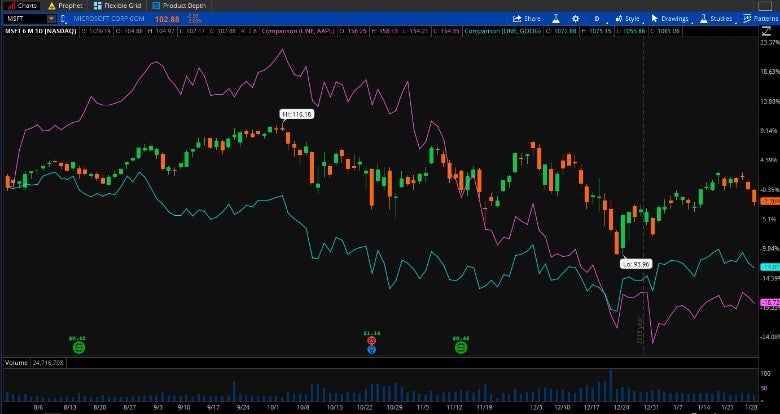The image size is (780, 414).
Task: Click the window restore icon at top right
Action: (765, 5)
